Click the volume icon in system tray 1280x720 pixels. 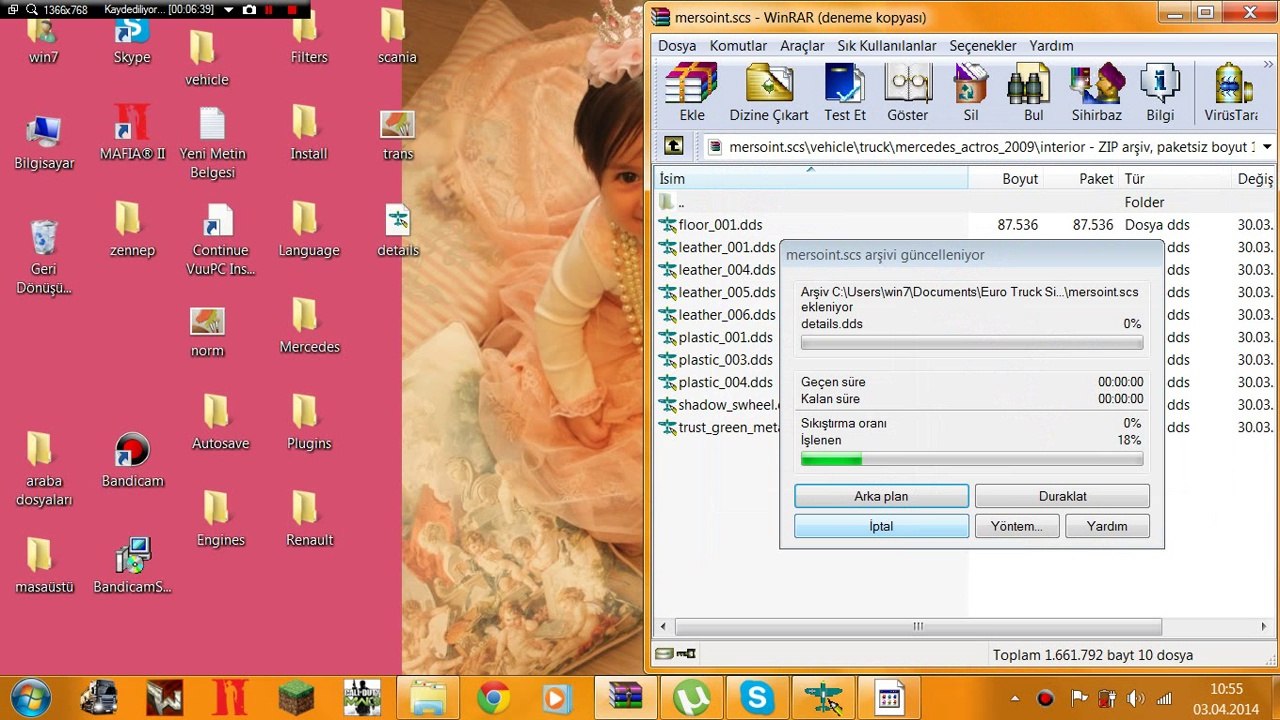coord(1135,698)
